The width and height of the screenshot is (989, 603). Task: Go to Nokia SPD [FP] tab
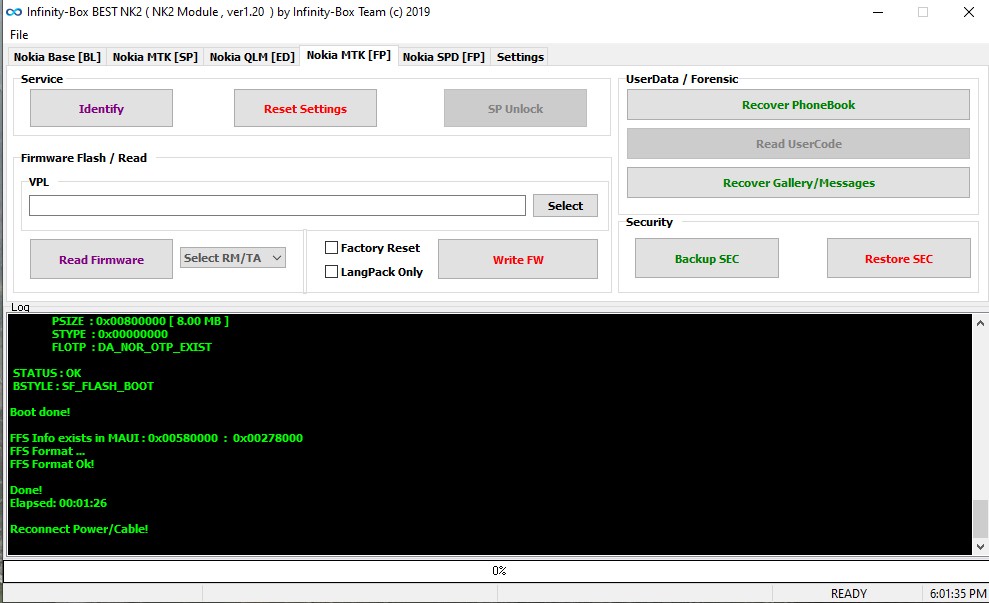coord(443,57)
